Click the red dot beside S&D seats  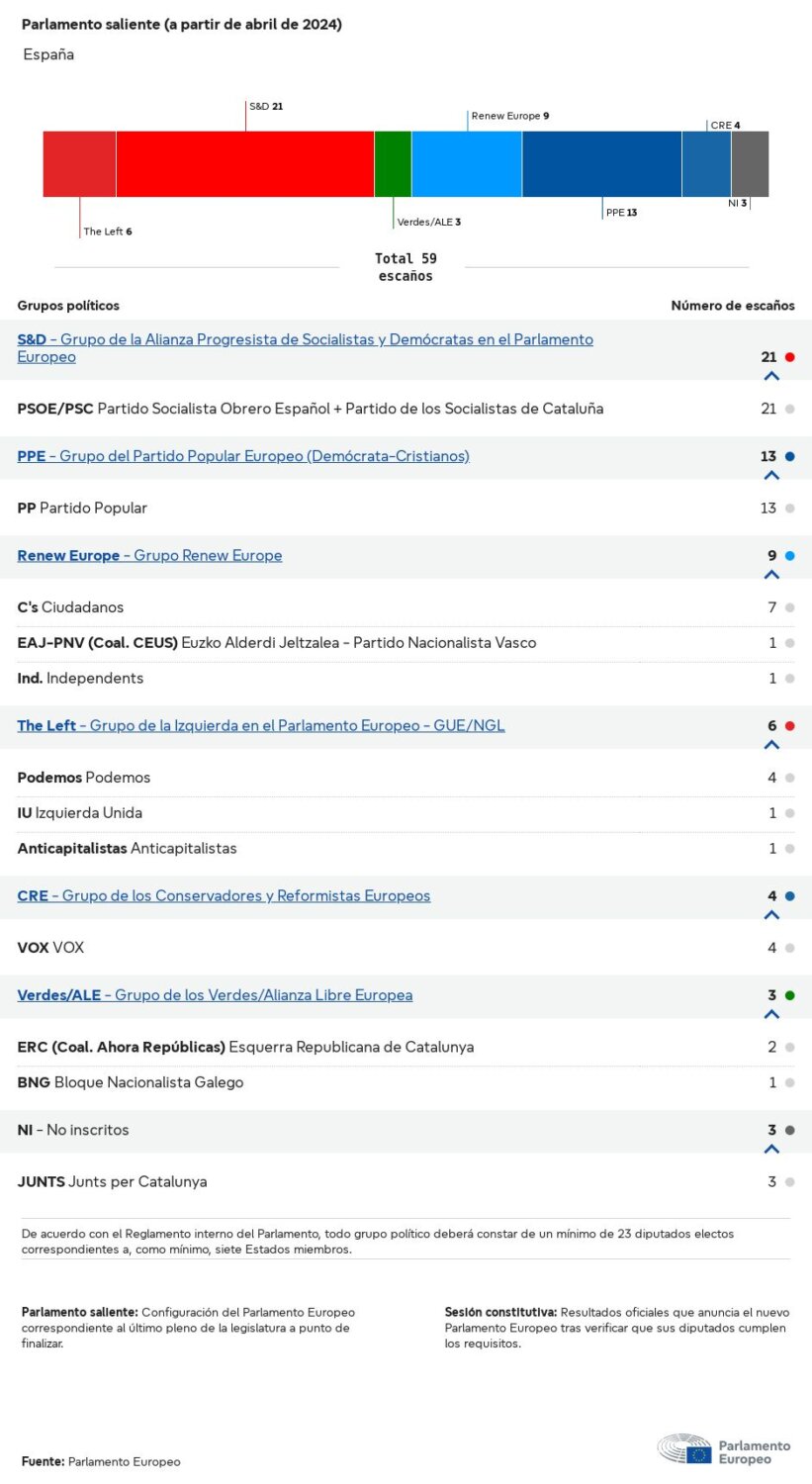[790, 357]
